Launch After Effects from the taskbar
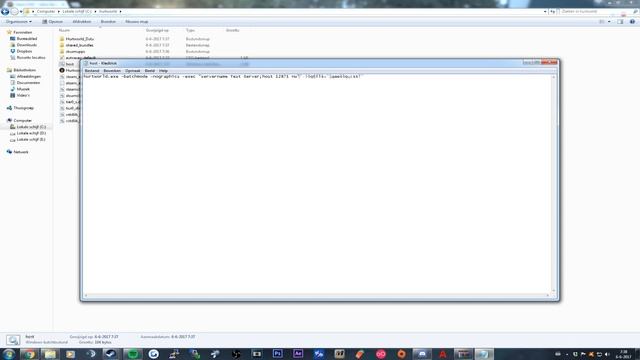Screen dimensions: 640x360 pos(298,354)
